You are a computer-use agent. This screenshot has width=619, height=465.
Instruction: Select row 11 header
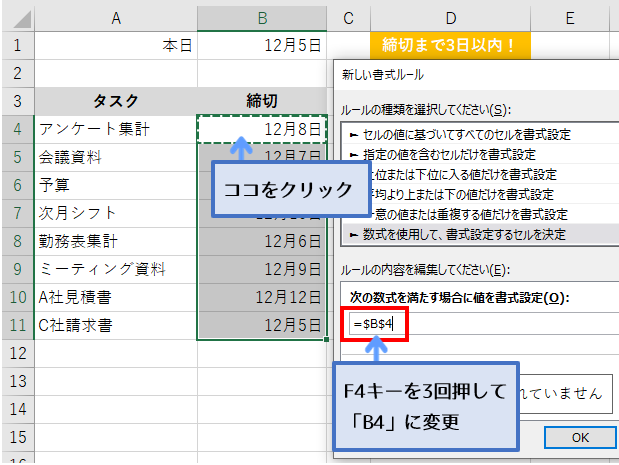click(x=18, y=325)
